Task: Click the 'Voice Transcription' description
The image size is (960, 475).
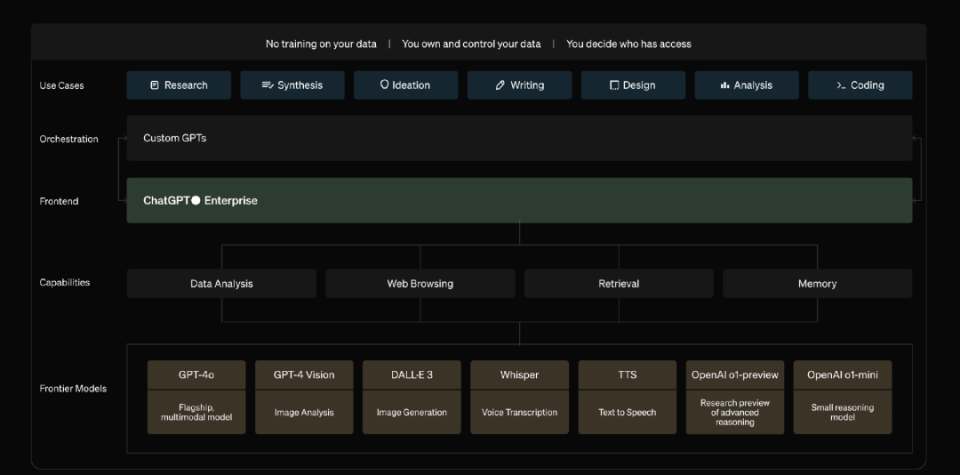Action: click(x=519, y=413)
